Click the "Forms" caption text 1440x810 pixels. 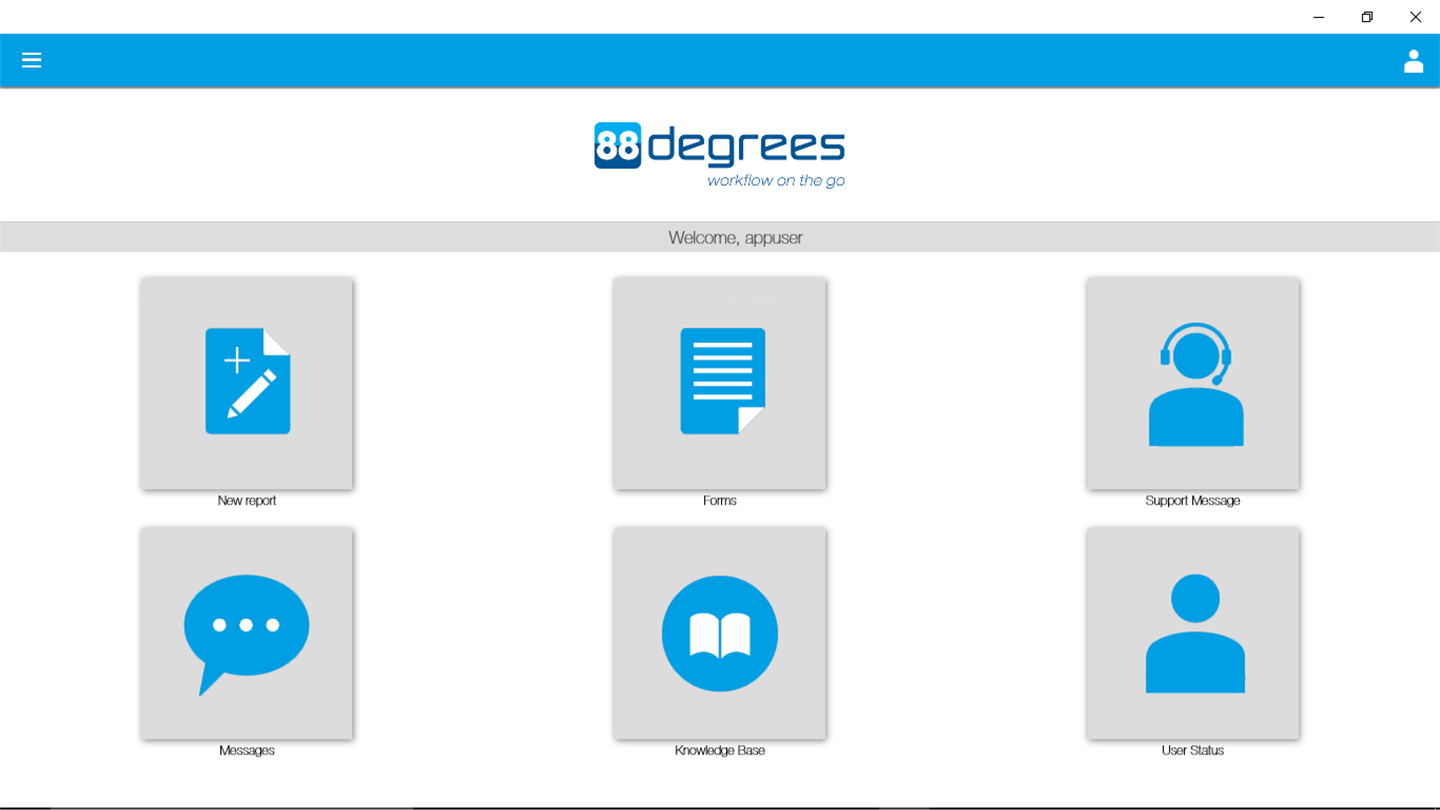[720, 501]
